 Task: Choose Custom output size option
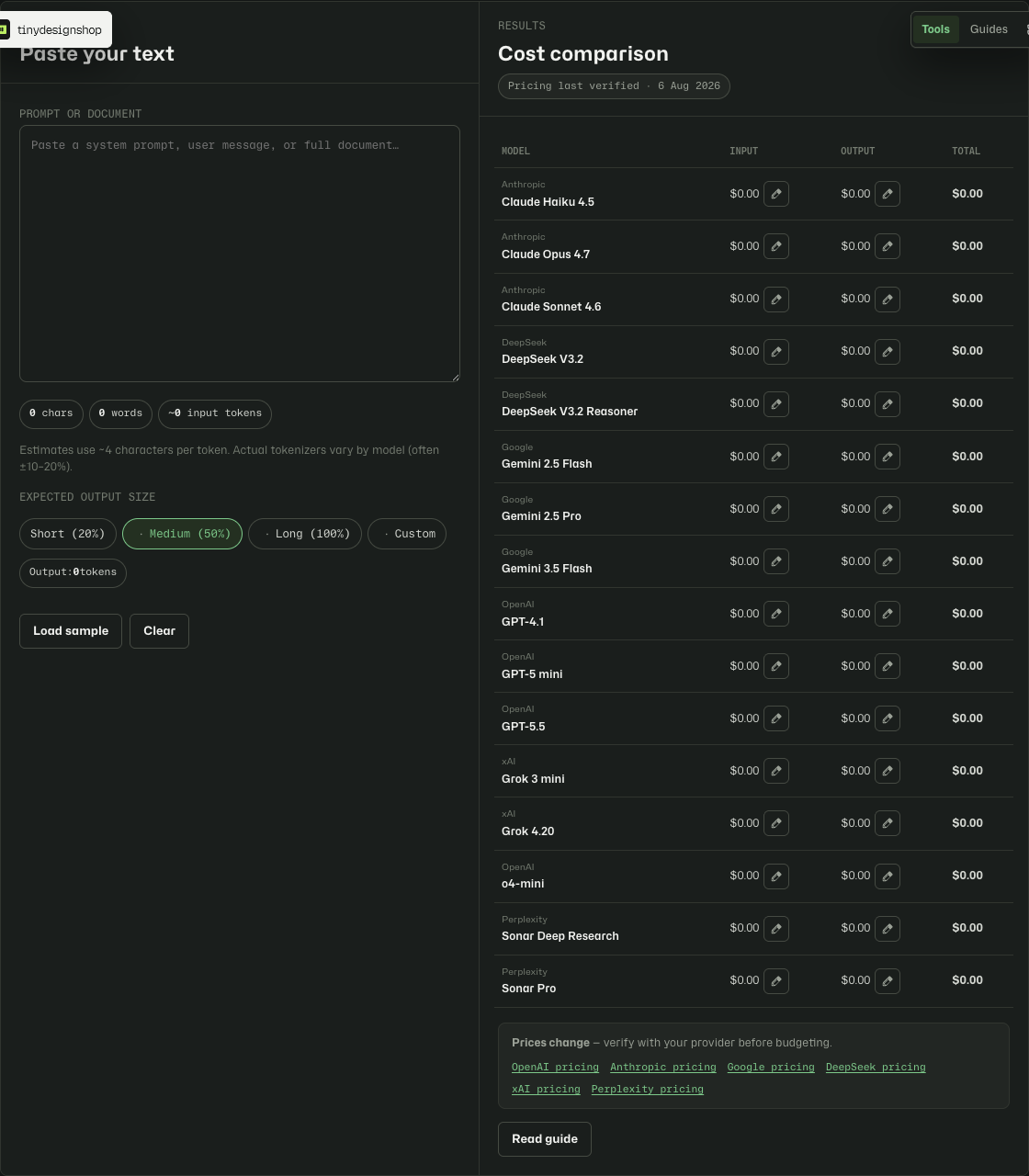point(407,534)
